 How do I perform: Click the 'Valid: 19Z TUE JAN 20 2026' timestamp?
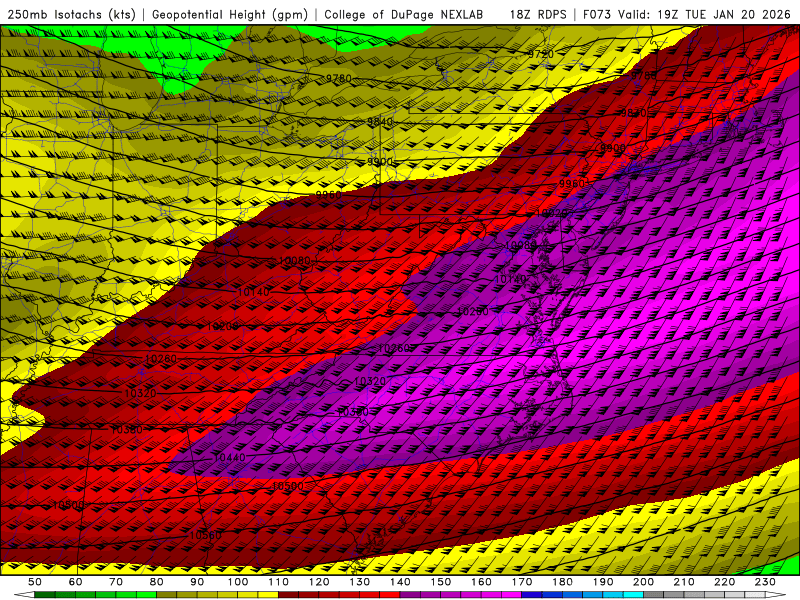[706, 15]
